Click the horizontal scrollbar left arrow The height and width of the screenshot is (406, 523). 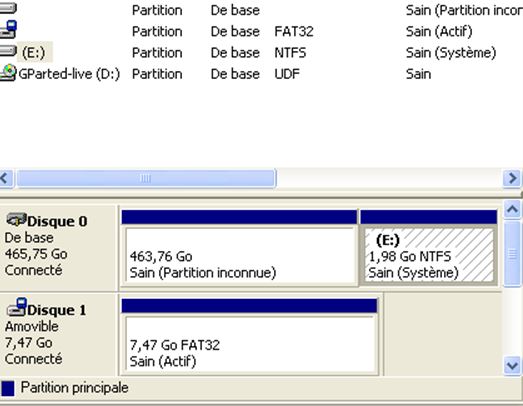[6, 178]
